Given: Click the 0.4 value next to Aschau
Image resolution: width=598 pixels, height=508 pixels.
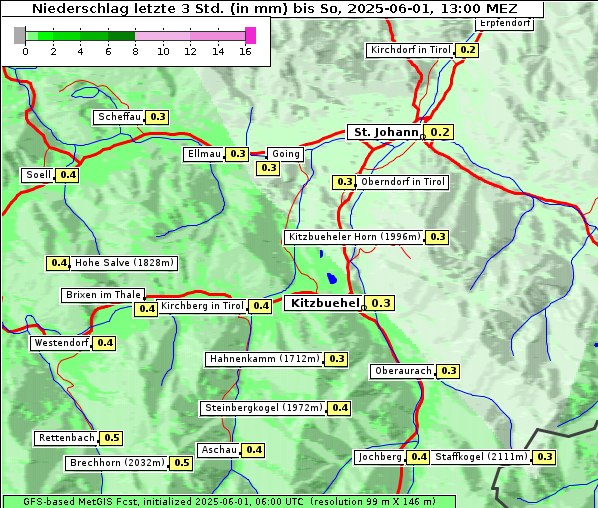Looking at the screenshot, I should pos(253,450).
